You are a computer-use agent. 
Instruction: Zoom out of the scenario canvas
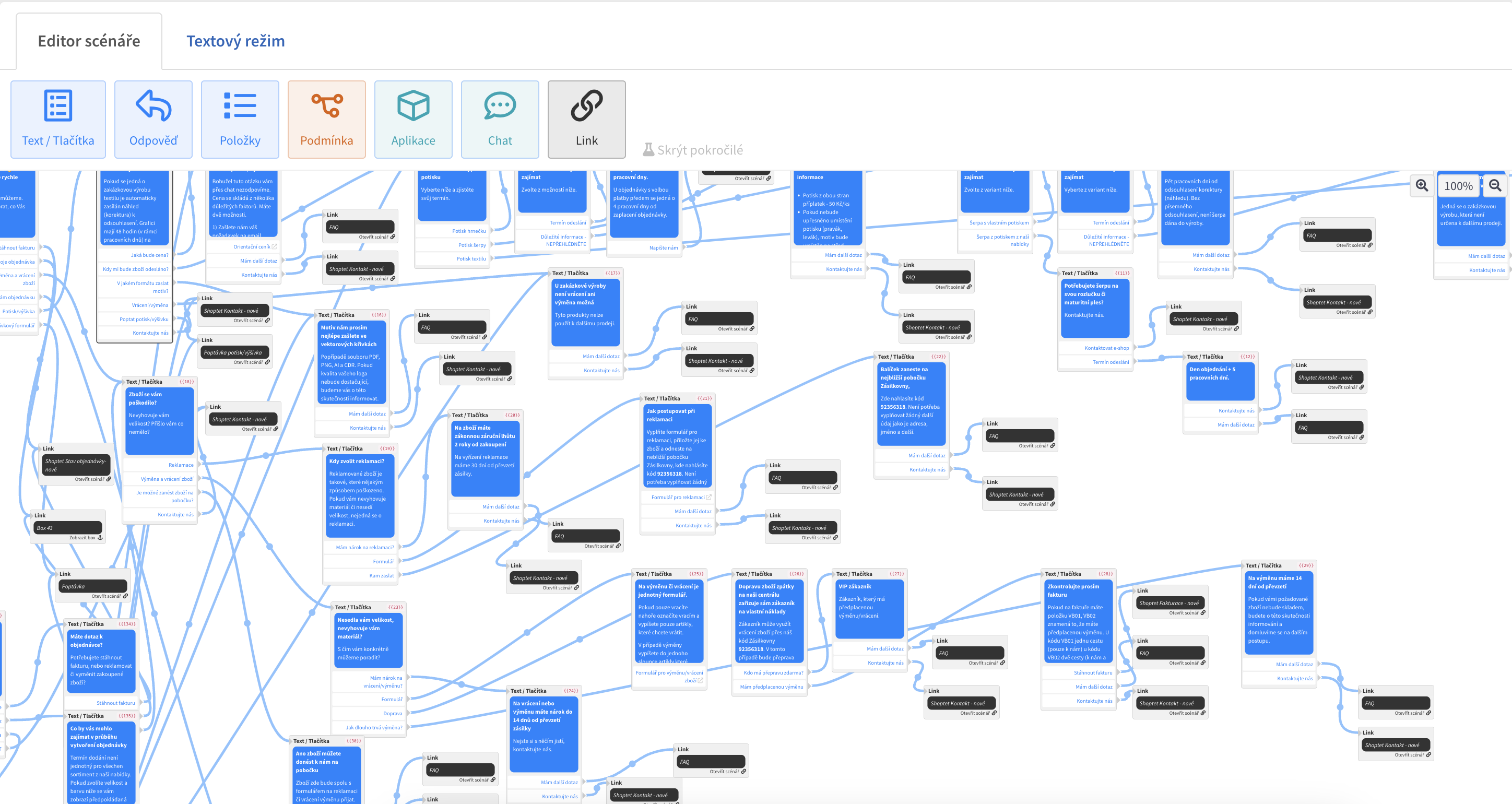(x=1495, y=186)
